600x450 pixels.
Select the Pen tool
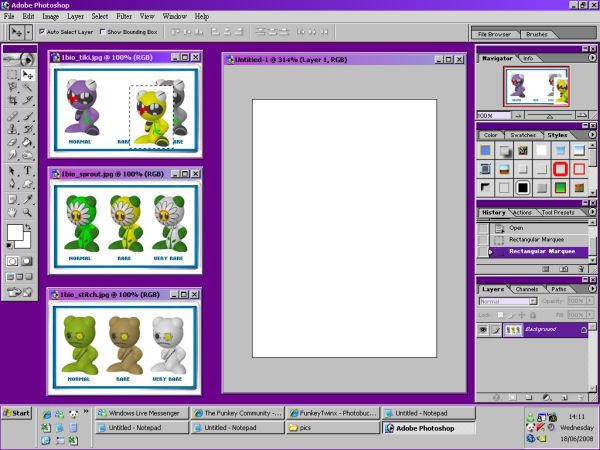tap(13, 184)
